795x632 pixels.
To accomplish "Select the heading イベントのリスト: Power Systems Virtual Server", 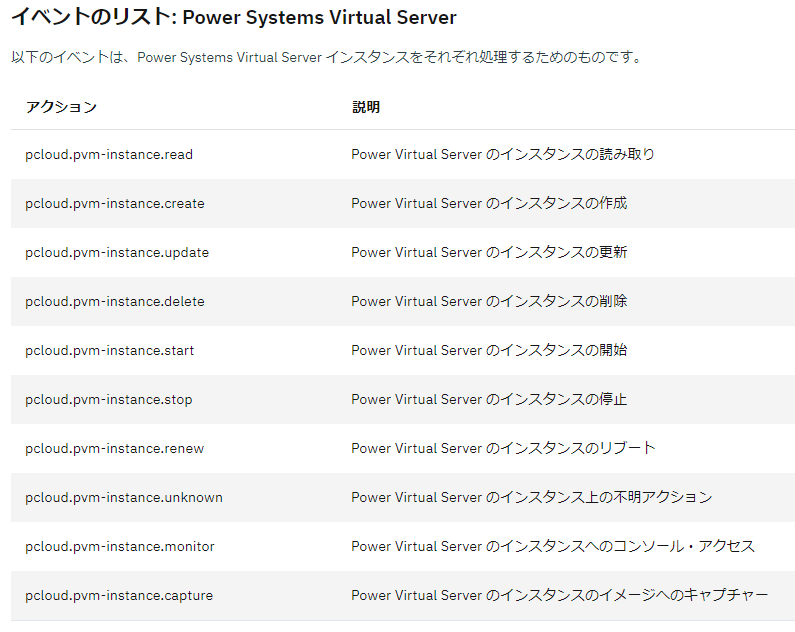I will coord(234,17).
